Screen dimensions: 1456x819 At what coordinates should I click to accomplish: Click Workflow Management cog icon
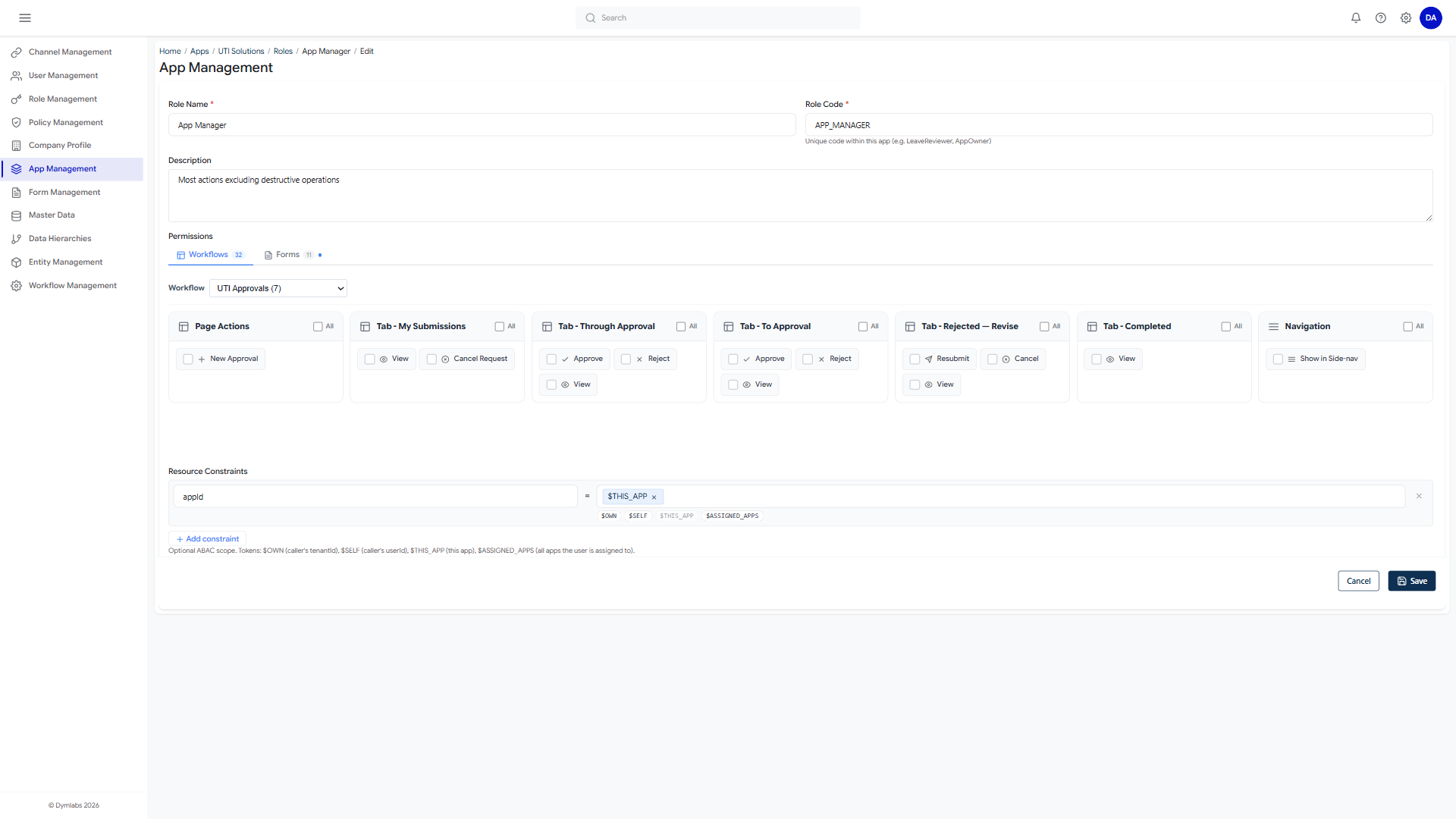[x=16, y=286]
